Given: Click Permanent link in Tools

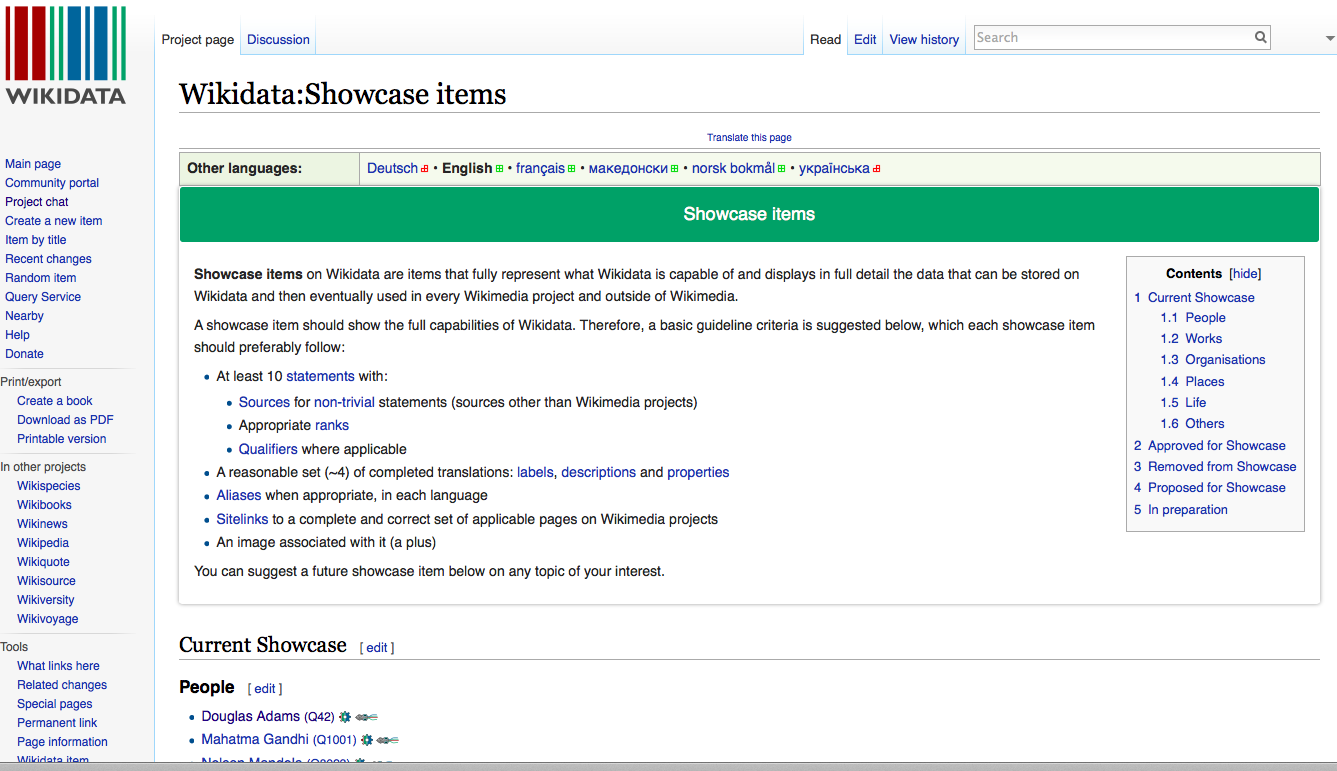Looking at the screenshot, I should tap(57, 723).
